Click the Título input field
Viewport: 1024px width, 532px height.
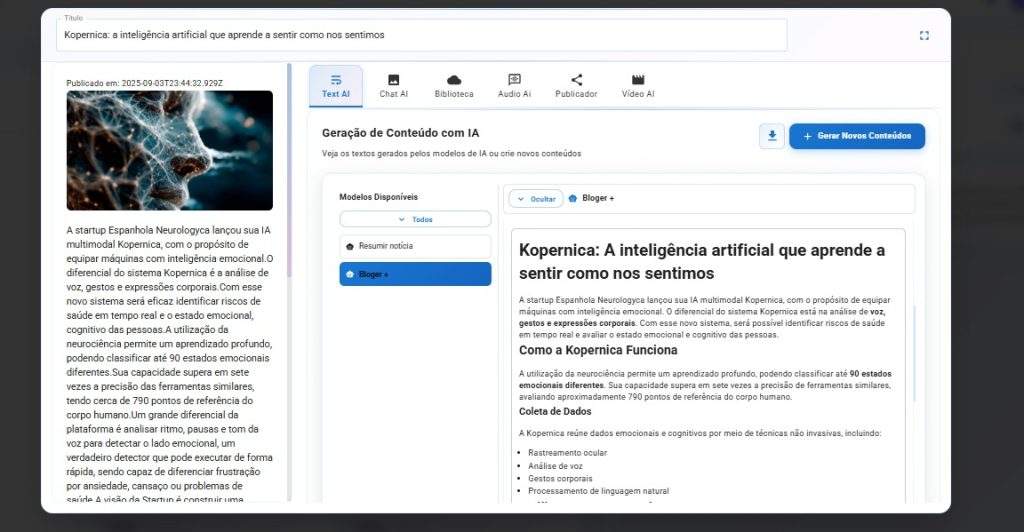pyautogui.click(x=420, y=35)
